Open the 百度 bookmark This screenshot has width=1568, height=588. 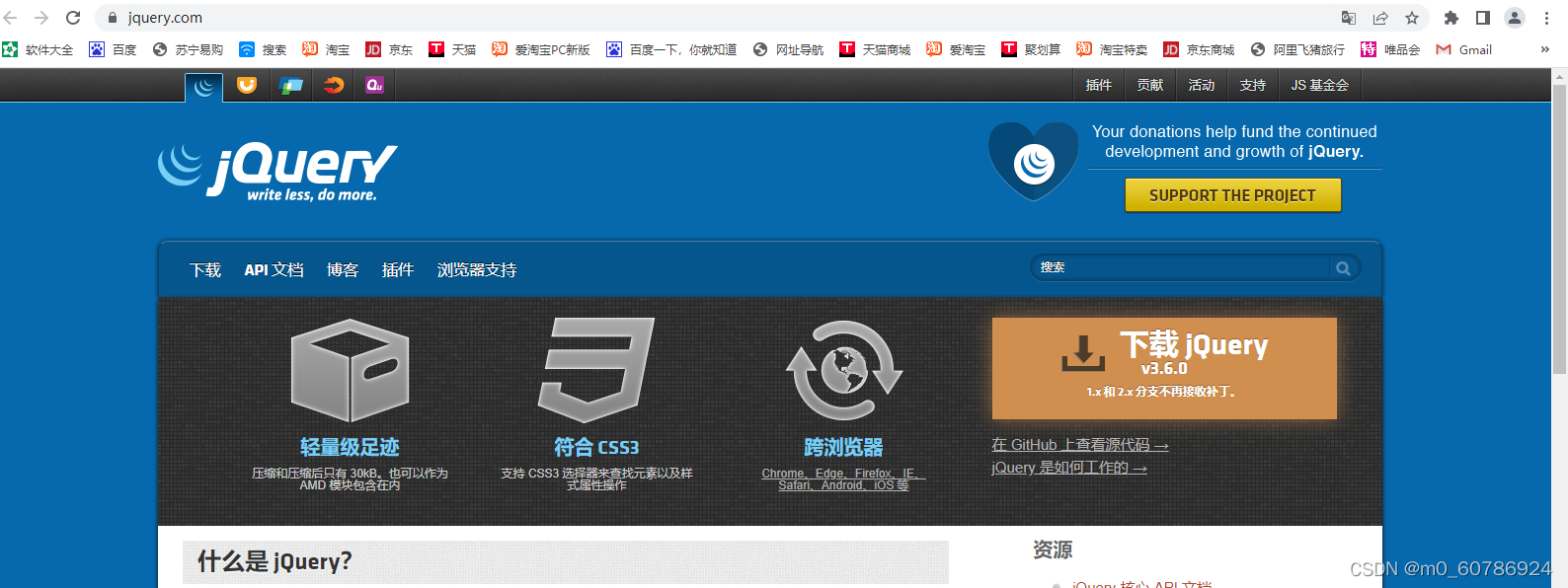click(x=114, y=49)
